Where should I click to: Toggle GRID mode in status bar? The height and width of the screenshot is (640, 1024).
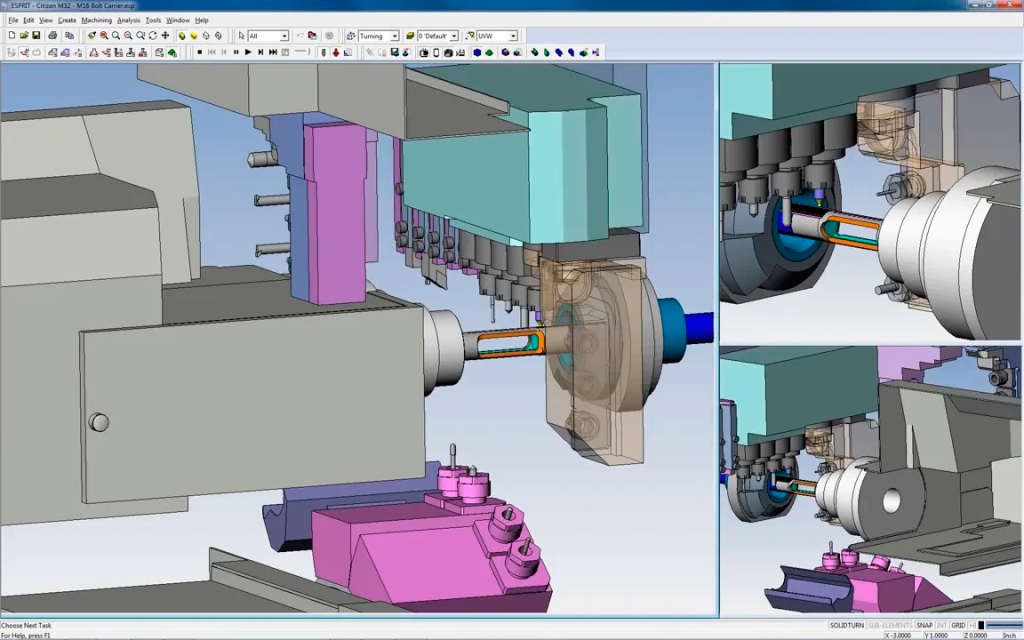(958, 625)
